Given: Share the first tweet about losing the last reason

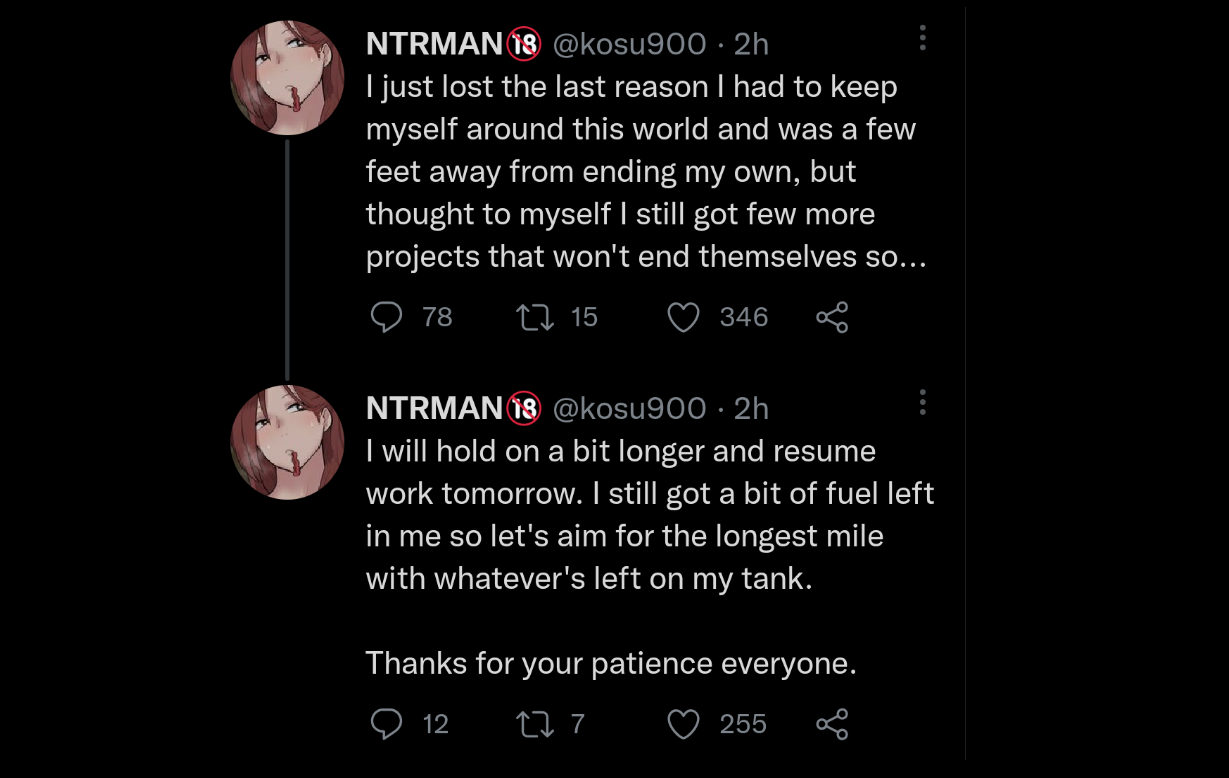Looking at the screenshot, I should coord(832,317).
